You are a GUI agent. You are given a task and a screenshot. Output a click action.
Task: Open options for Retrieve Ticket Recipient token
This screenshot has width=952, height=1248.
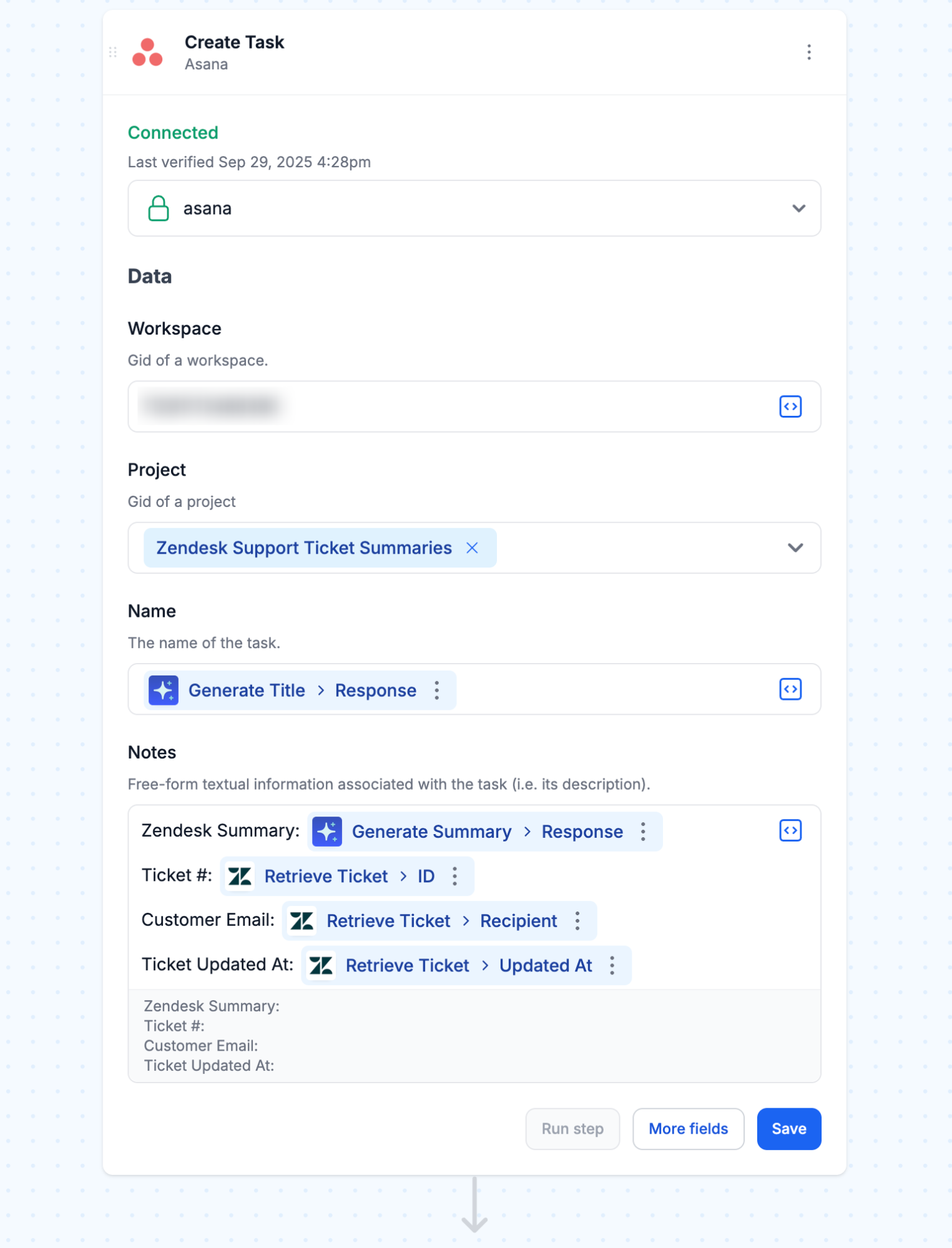[x=577, y=921]
